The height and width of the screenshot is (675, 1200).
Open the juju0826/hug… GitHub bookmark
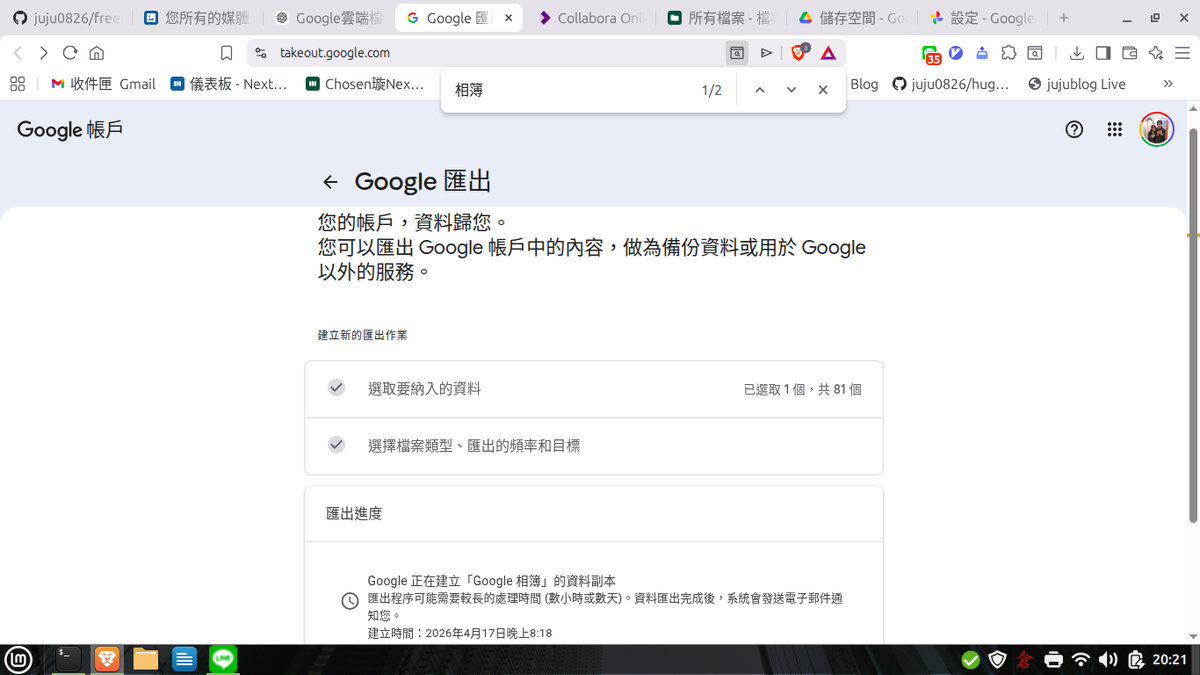951,84
